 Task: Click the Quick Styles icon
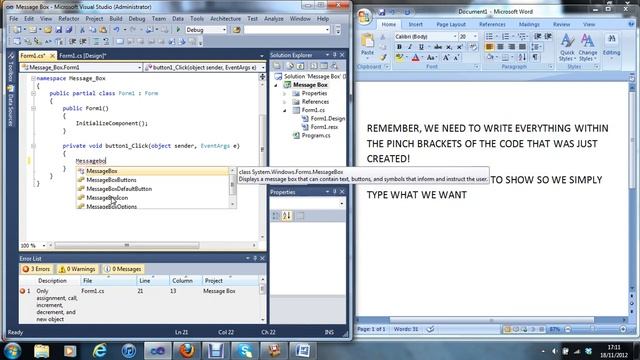(x=567, y=47)
